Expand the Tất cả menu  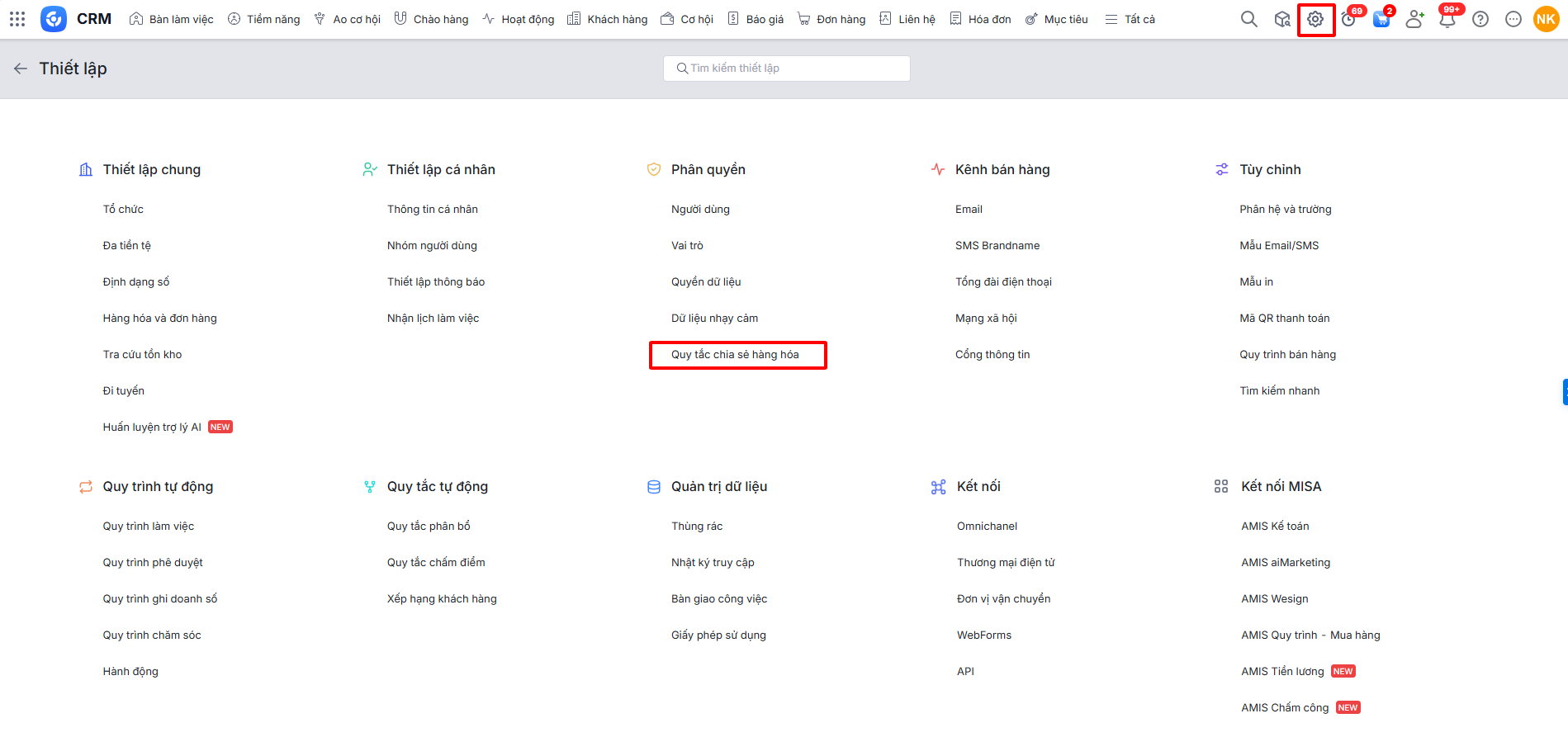[1130, 19]
